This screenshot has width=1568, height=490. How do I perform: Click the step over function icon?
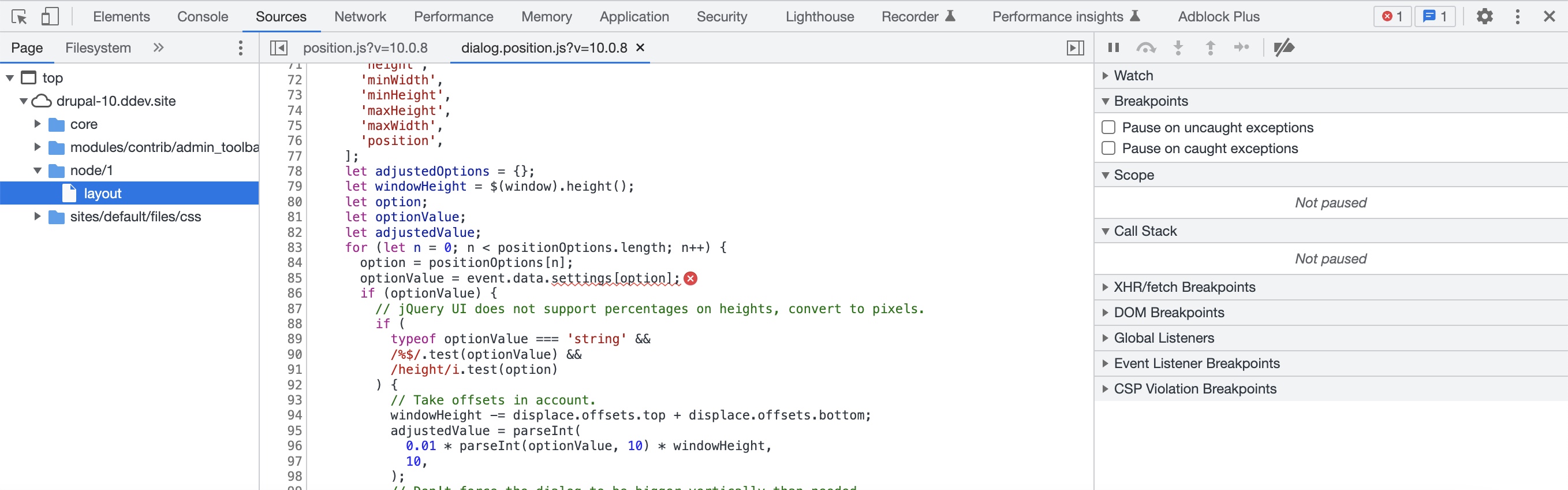(1145, 47)
